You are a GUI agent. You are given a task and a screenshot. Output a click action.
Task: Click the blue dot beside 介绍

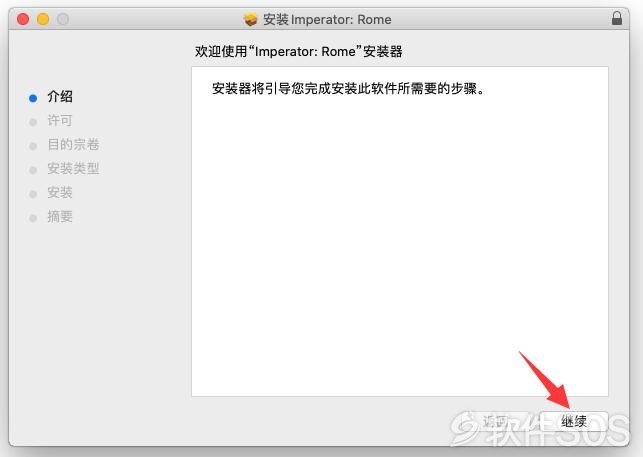[33, 98]
